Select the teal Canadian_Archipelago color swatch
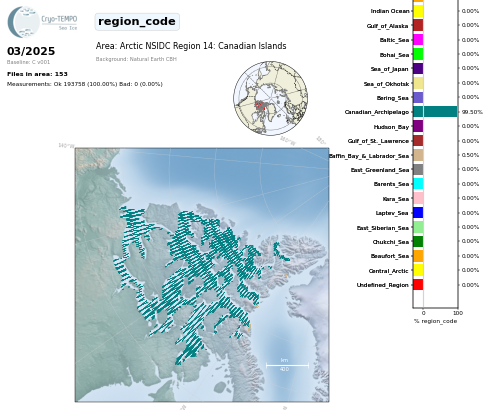The height and width of the screenshot is (410, 492). point(418,112)
